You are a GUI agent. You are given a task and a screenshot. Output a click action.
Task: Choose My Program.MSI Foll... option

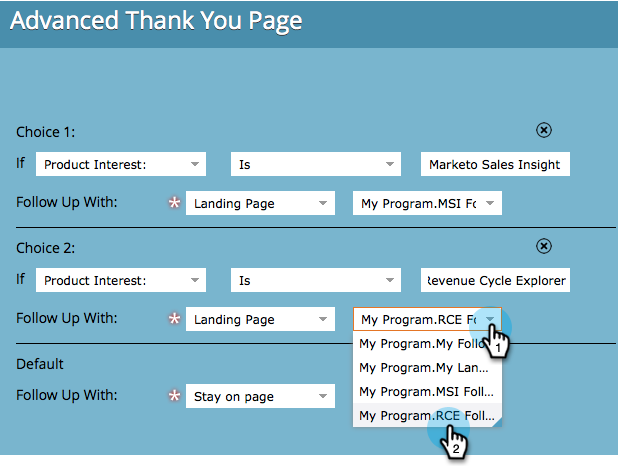[x=427, y=392]
